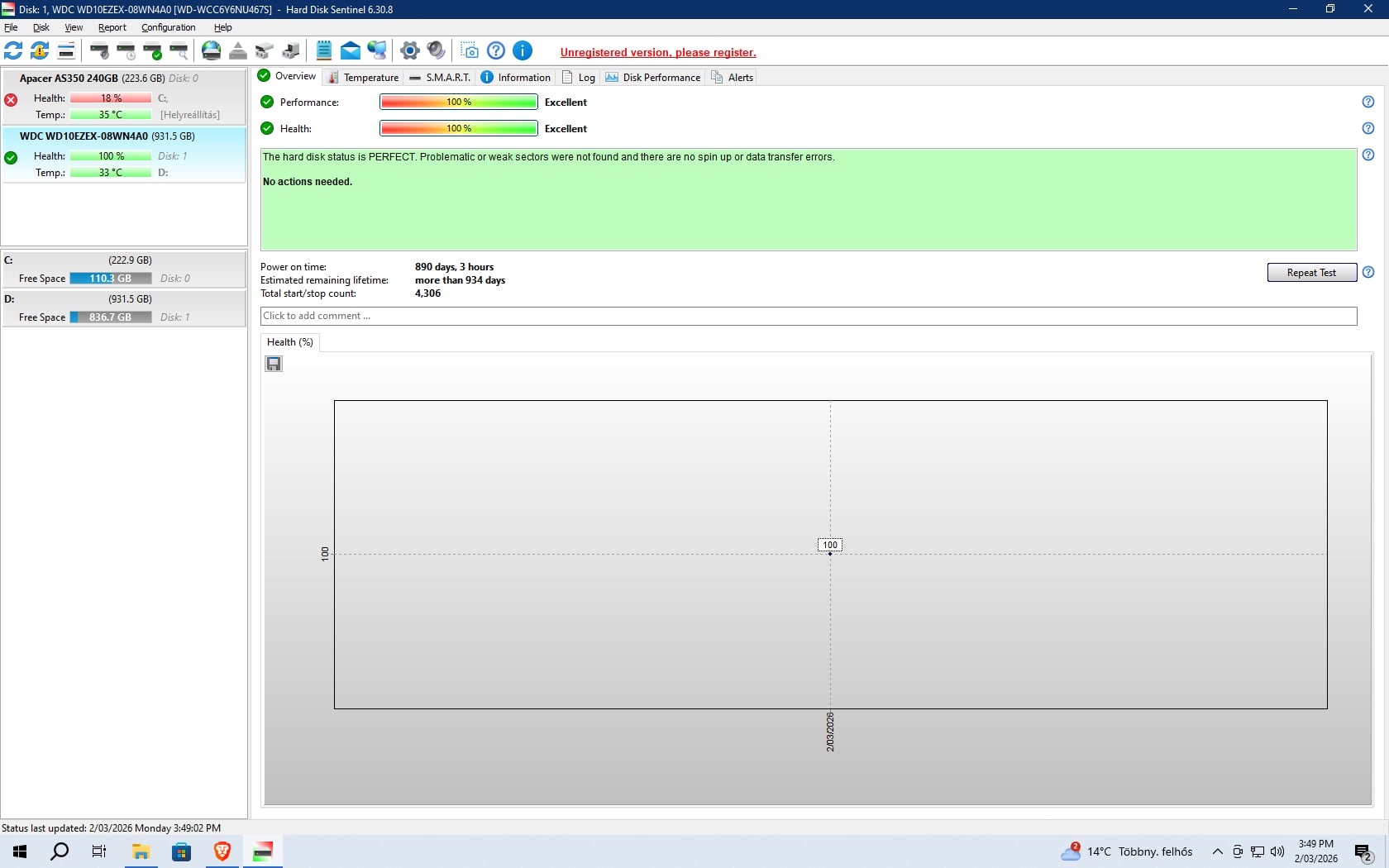Switch to the Information tab
The image size is (1389, 868).
[516, 77]
